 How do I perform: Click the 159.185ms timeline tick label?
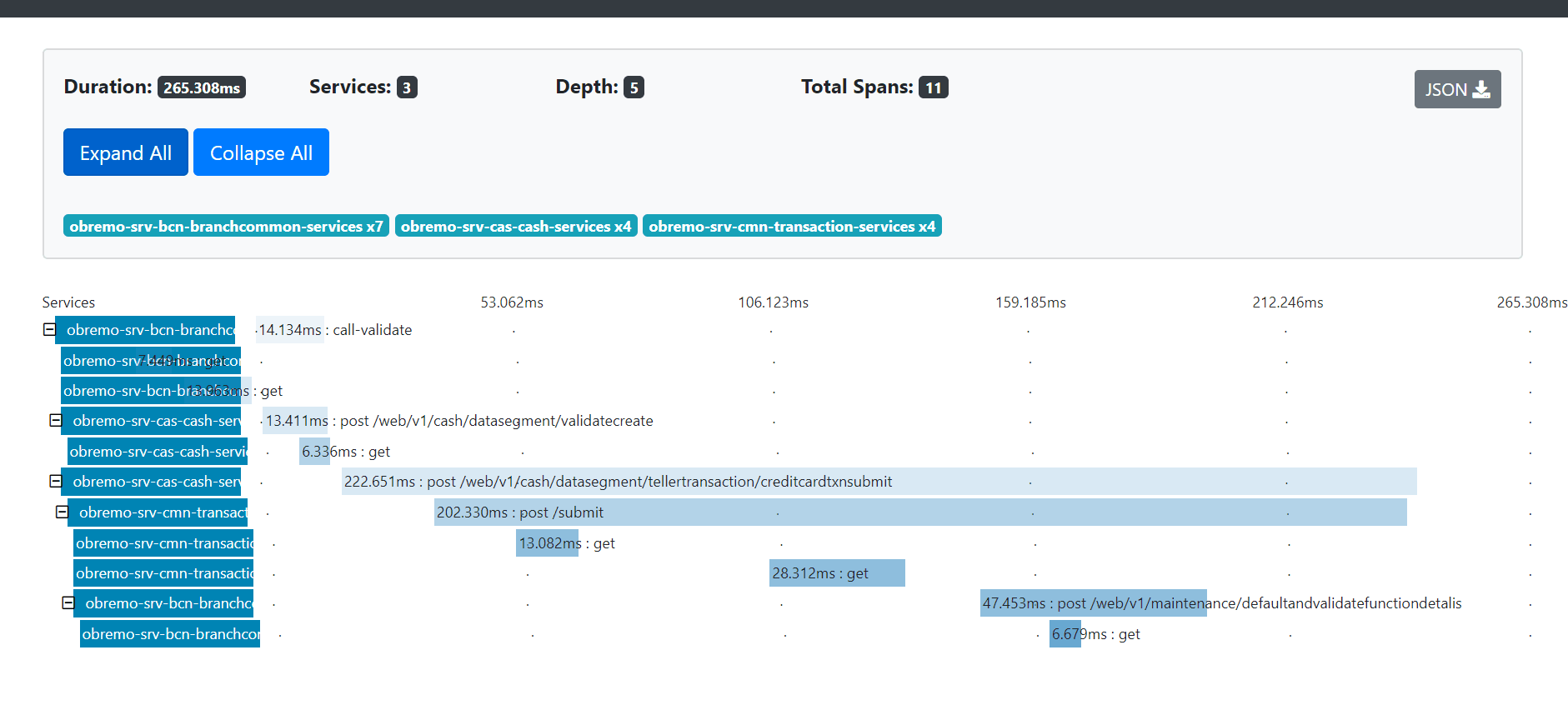1030,302
